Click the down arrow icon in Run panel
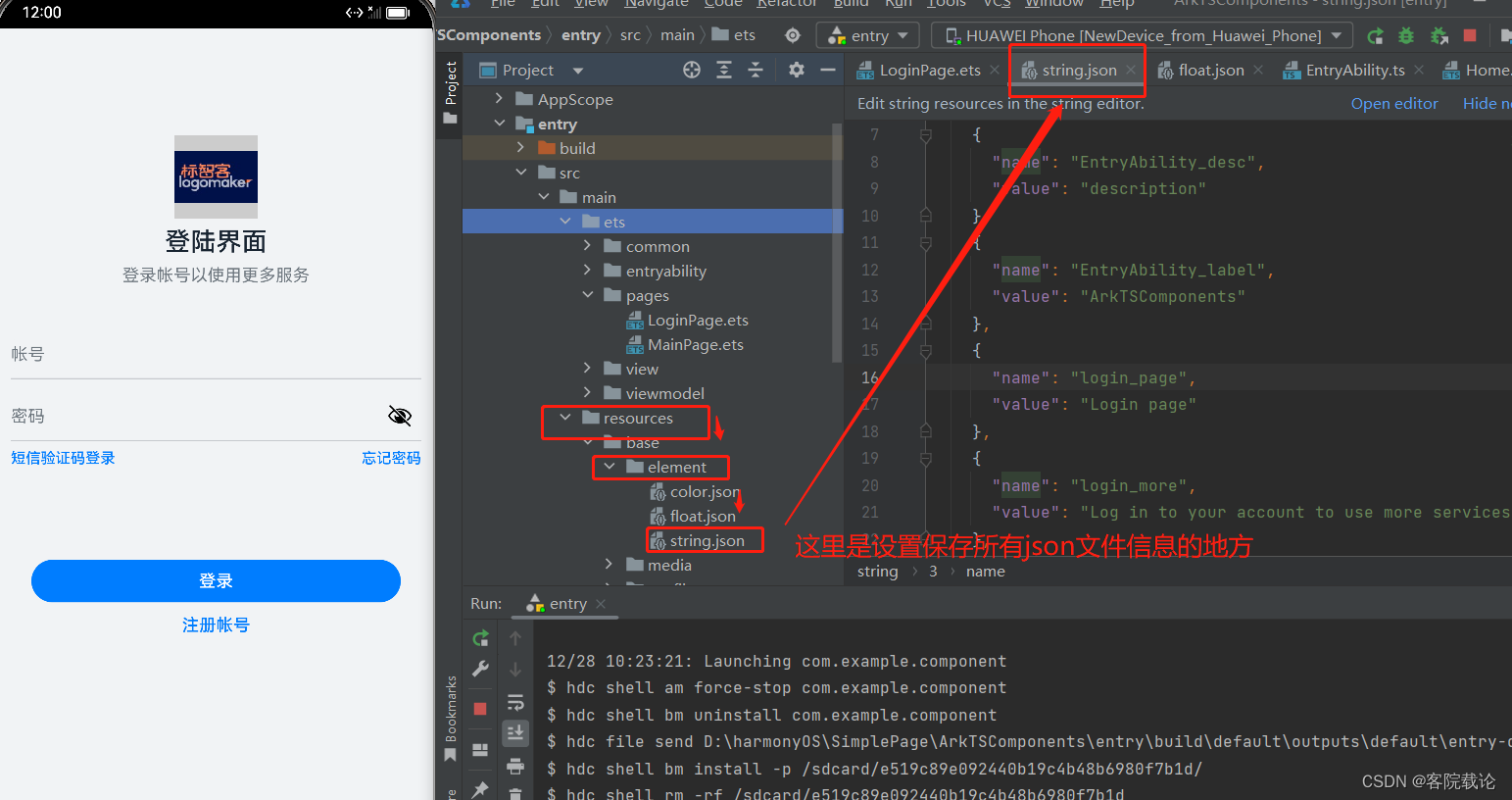This screenshot has height=800, width=1512. 515,670
